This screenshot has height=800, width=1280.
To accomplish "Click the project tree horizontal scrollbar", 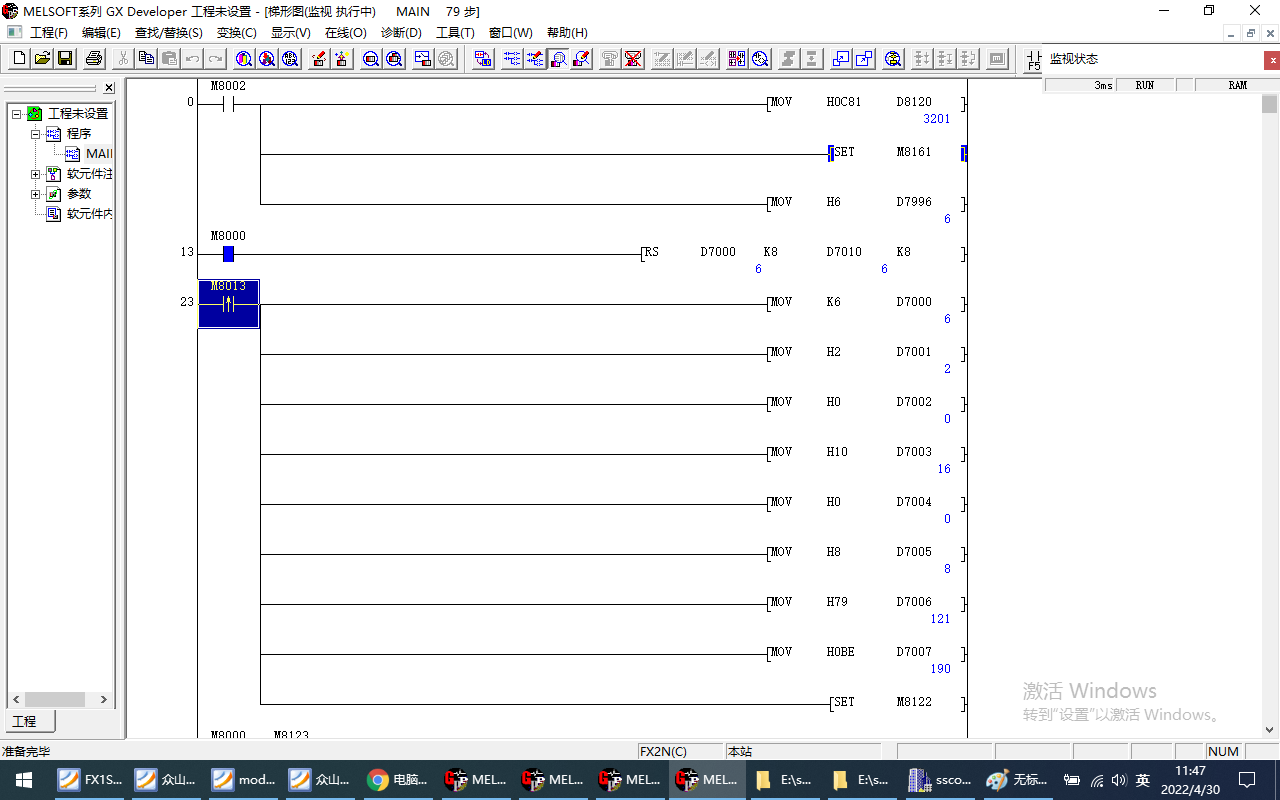I will [x=55, y=700].
